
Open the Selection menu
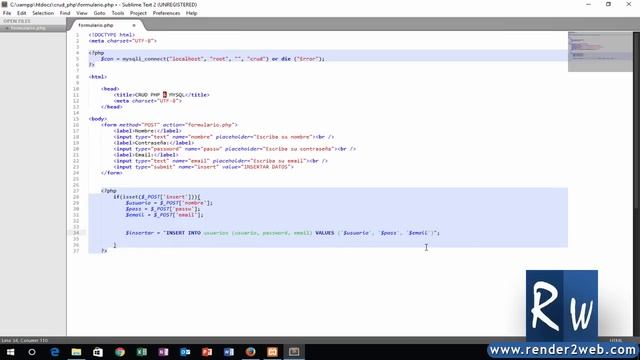coord(43,13)
